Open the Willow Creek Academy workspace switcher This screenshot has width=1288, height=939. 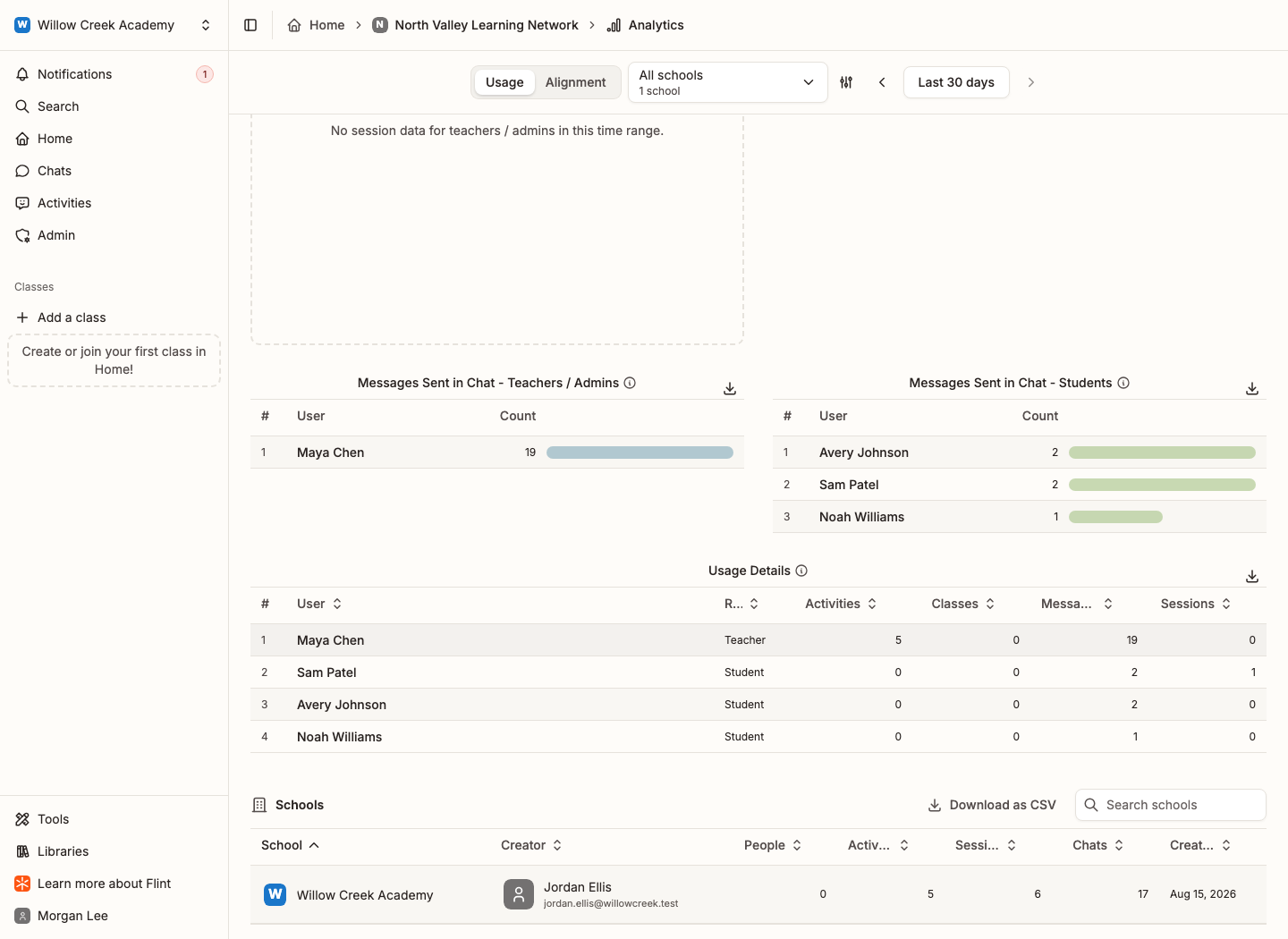point(114,25)
